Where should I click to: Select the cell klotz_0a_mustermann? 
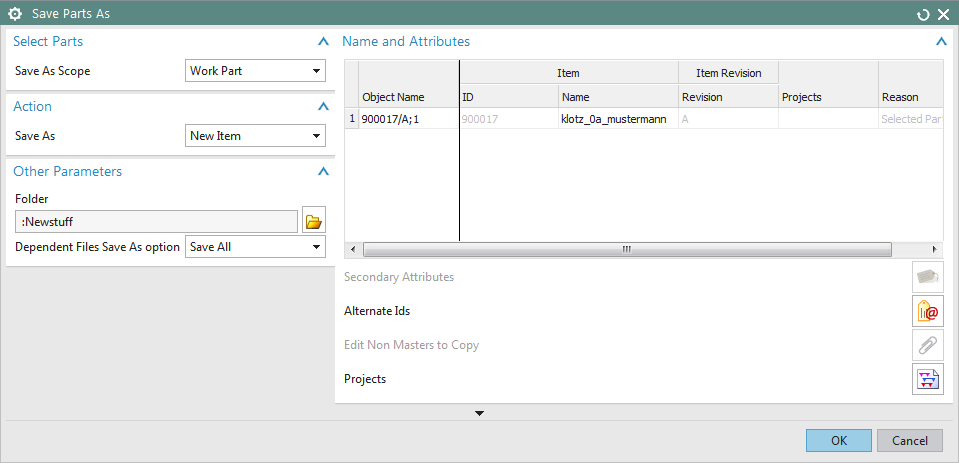click(x=618, y=119)
